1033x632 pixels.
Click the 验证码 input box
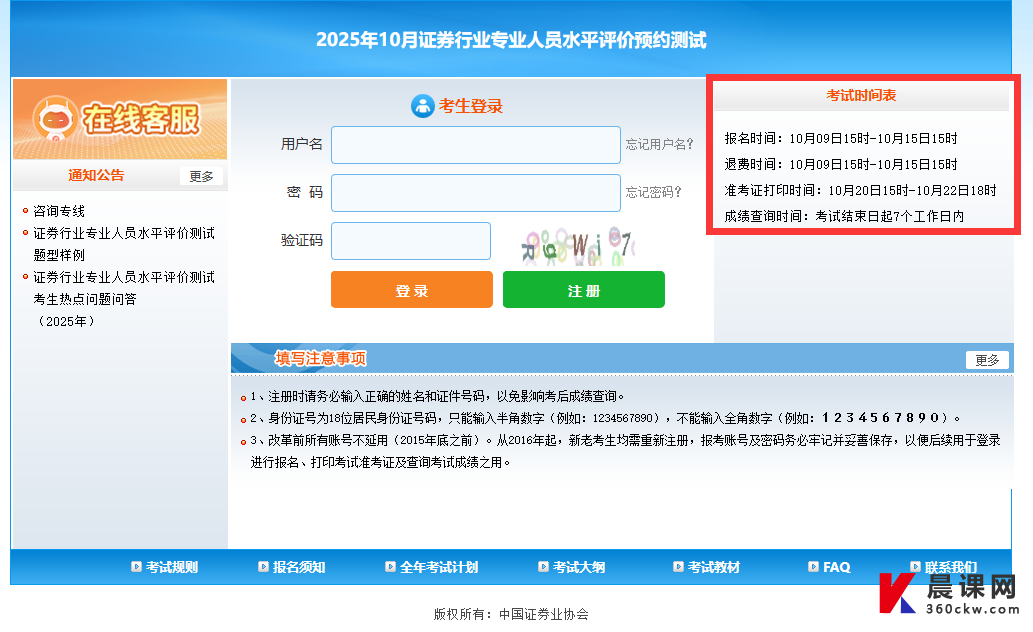(410, 241)
